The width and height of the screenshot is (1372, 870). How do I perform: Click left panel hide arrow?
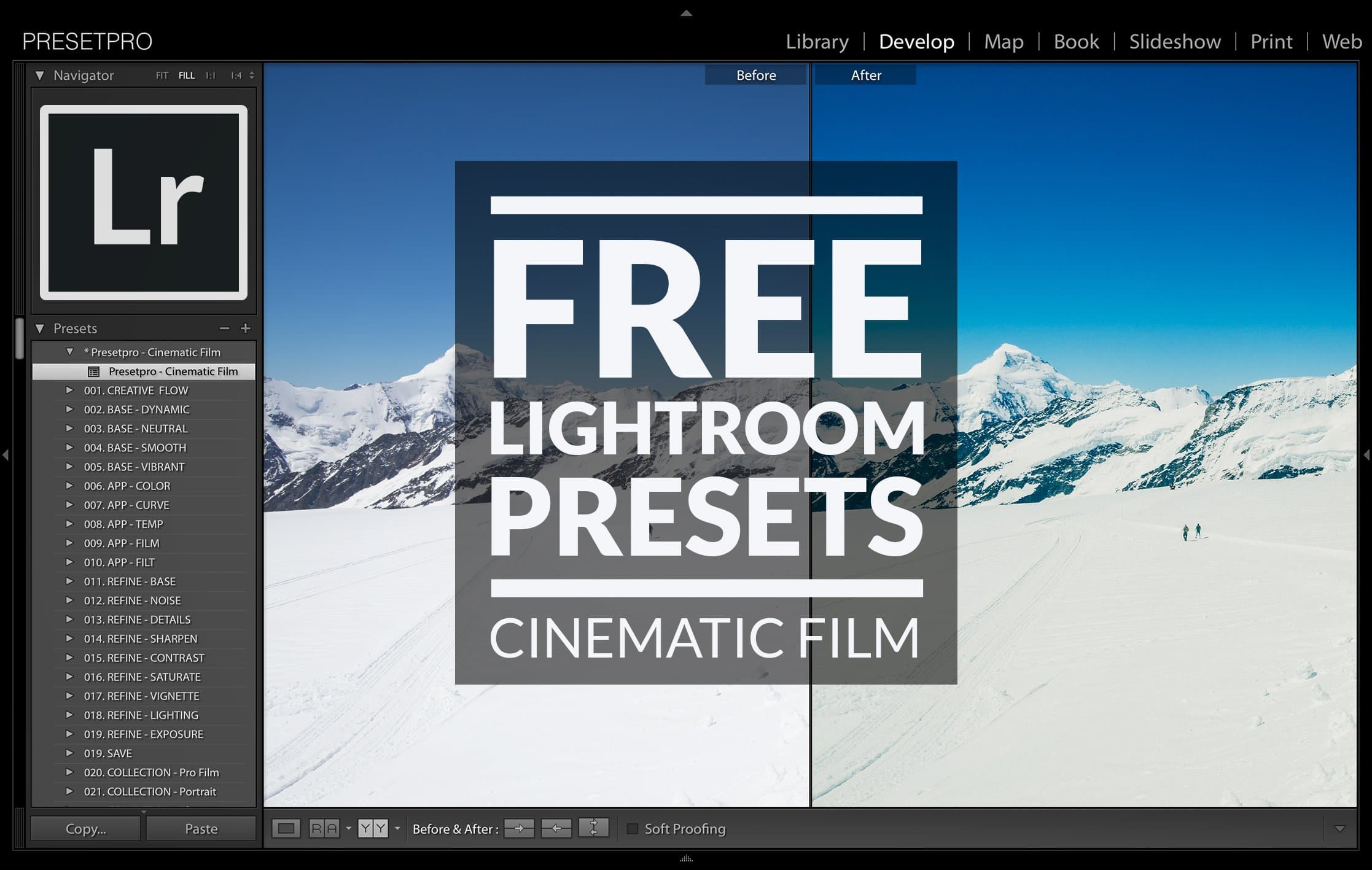pyautogui.click(x=6, y=455)
